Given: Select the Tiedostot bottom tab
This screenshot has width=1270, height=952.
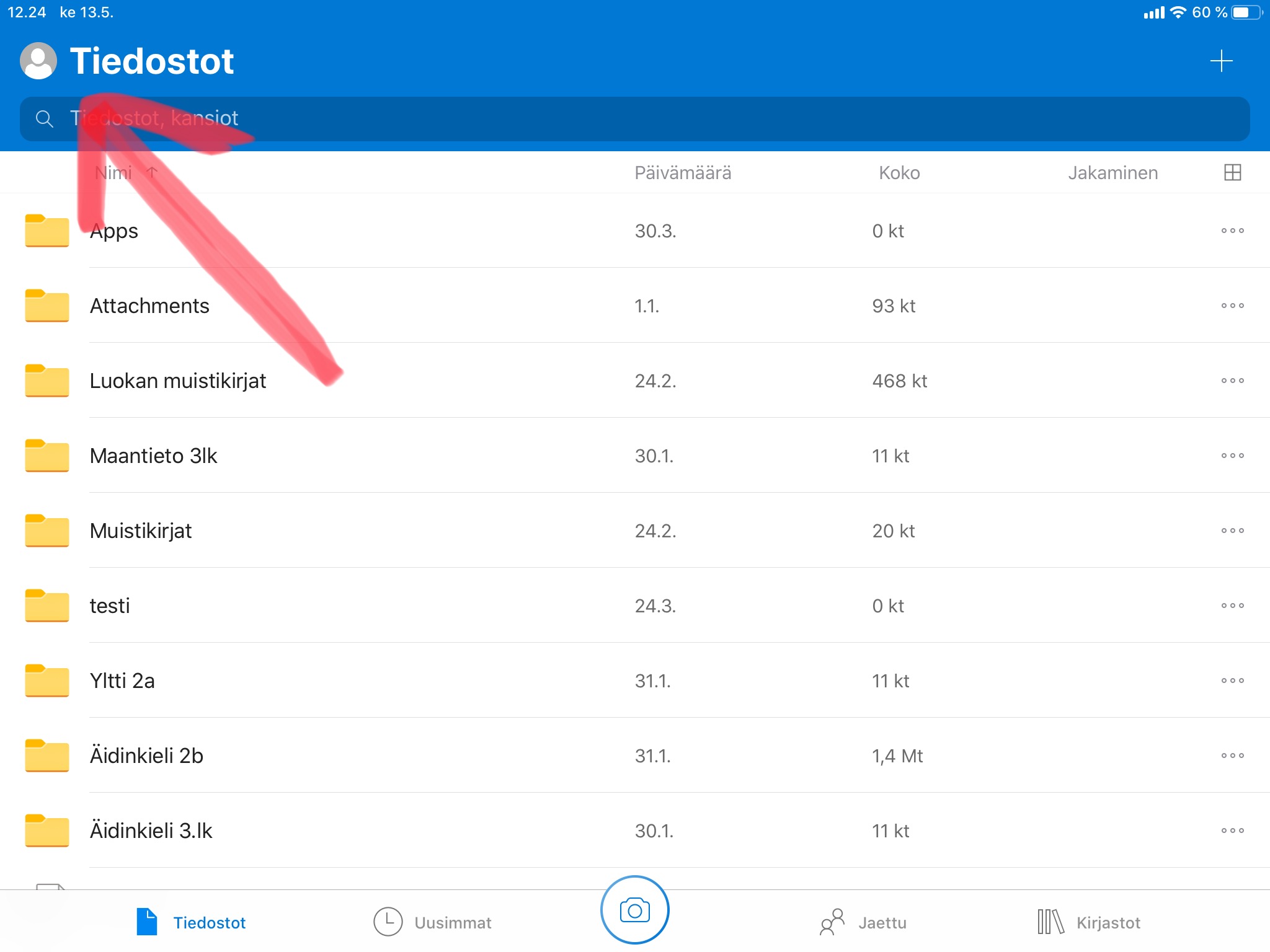Looking at the screenshot, I should click(x=191, y=922).
